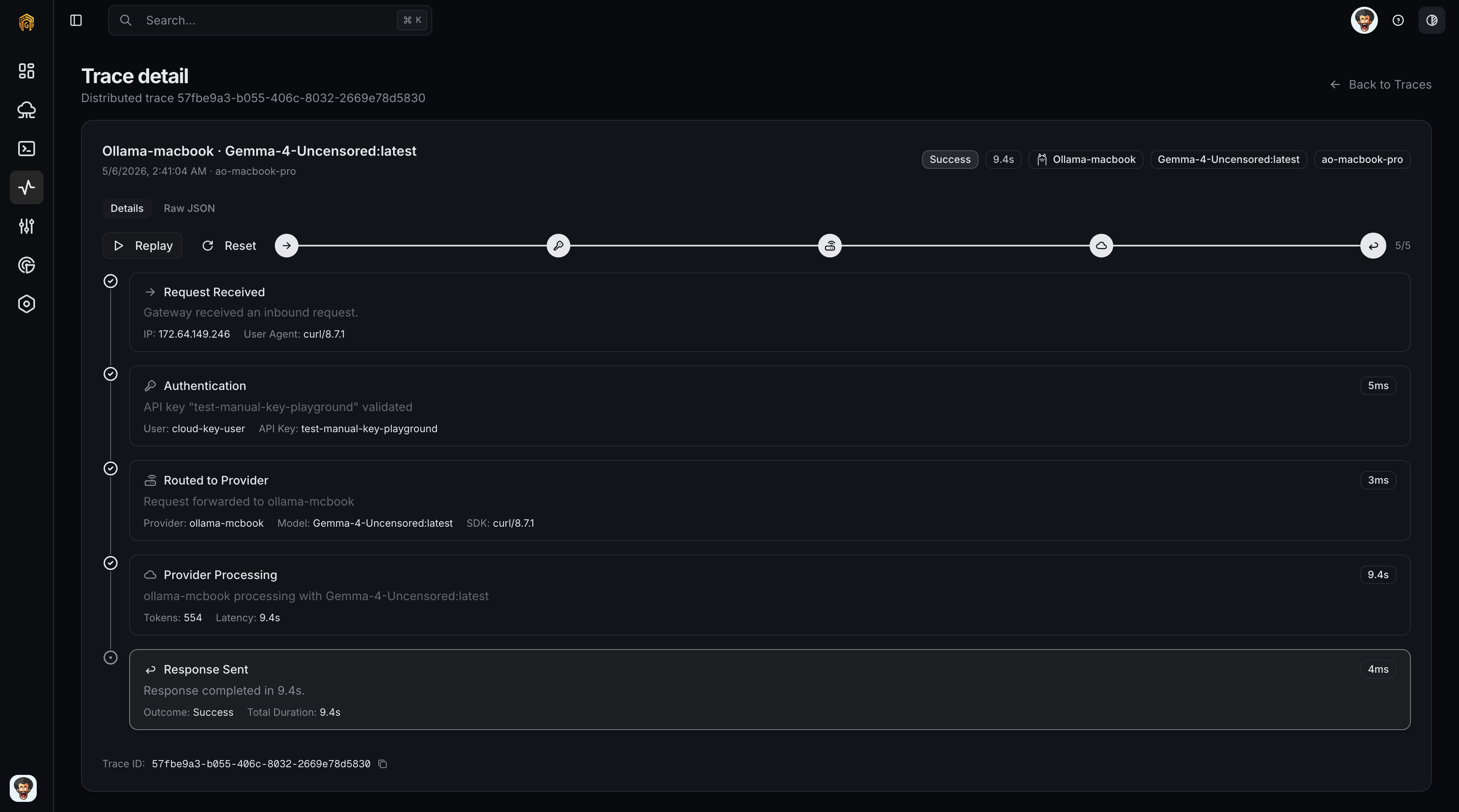
Task: Go Back to Traces
Action: [x=1381, y=84]
